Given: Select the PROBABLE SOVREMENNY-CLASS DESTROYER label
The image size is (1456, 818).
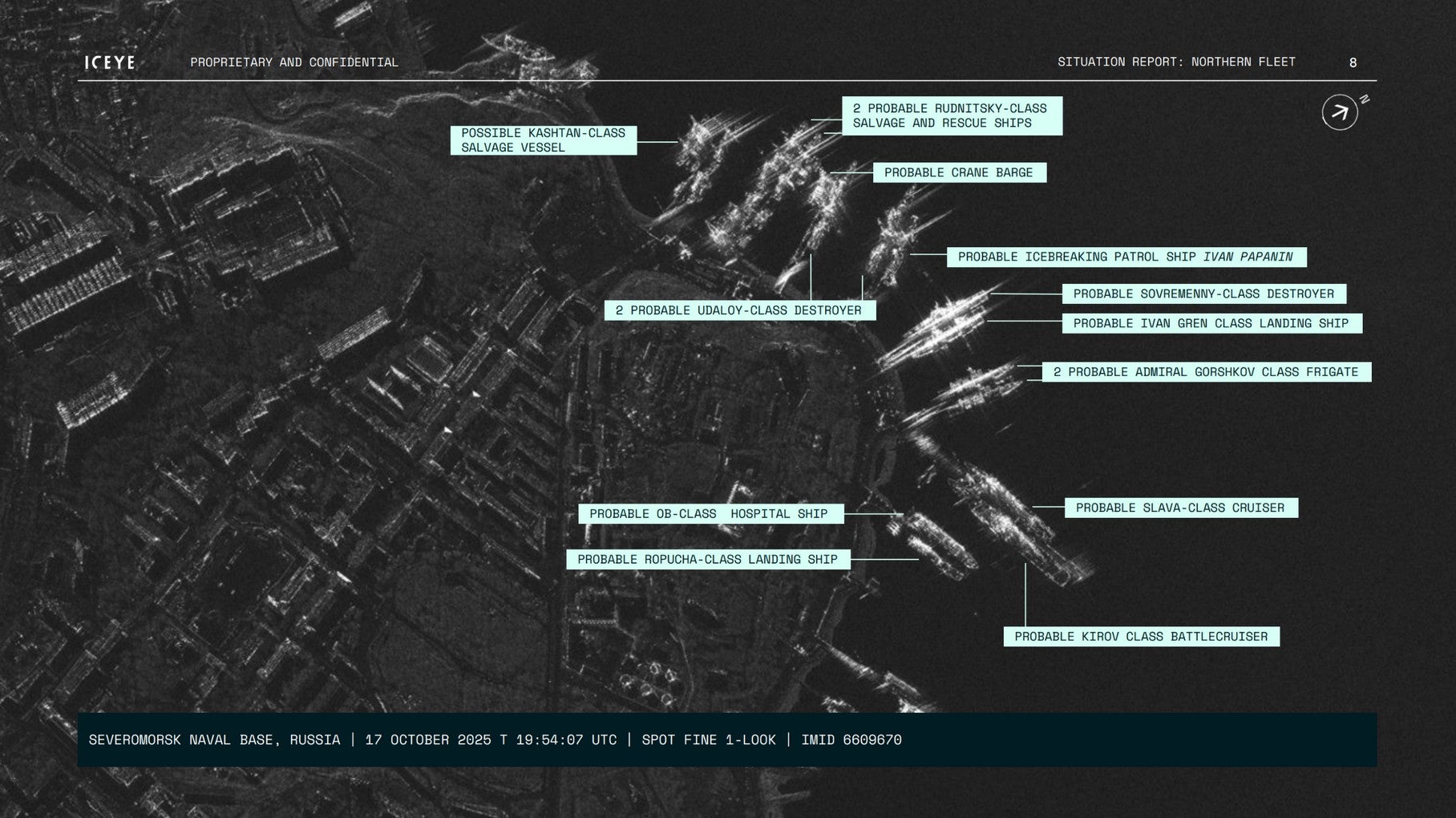Looking at the screenshot, I should pyautogui.click(x=1203, y=294).
